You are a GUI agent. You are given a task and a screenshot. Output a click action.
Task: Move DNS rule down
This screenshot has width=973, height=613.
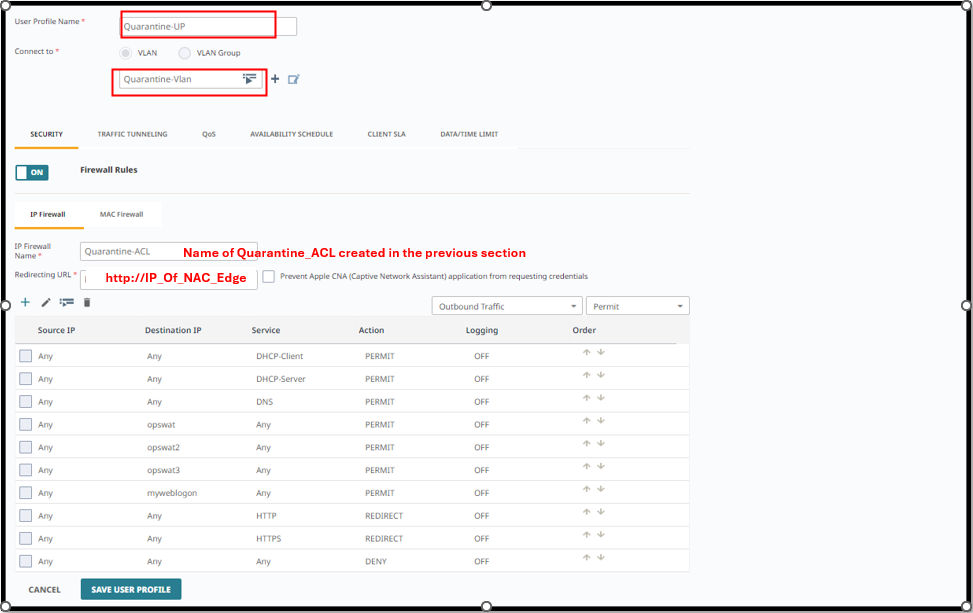click(x=601, y=398)
